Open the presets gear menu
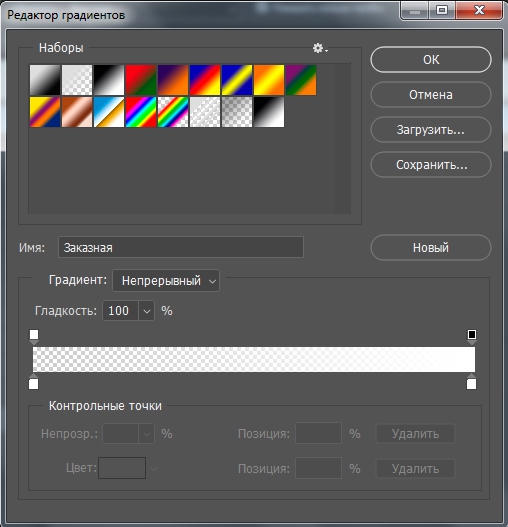The height and width of the screenshot is (527, 508). pyautogui.click(x=320, y=48)
